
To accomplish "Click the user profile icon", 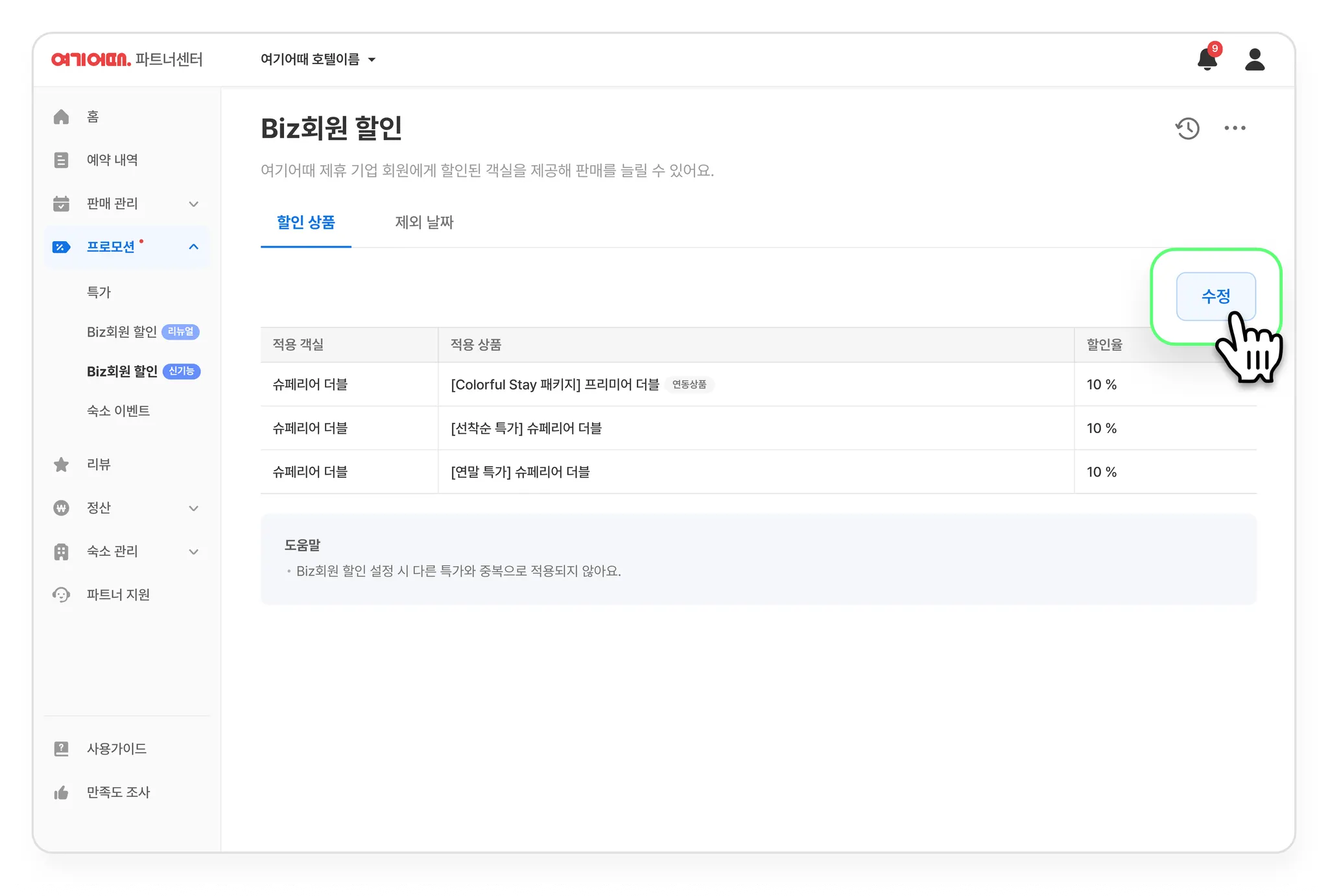I will [x=1255, y=60].
